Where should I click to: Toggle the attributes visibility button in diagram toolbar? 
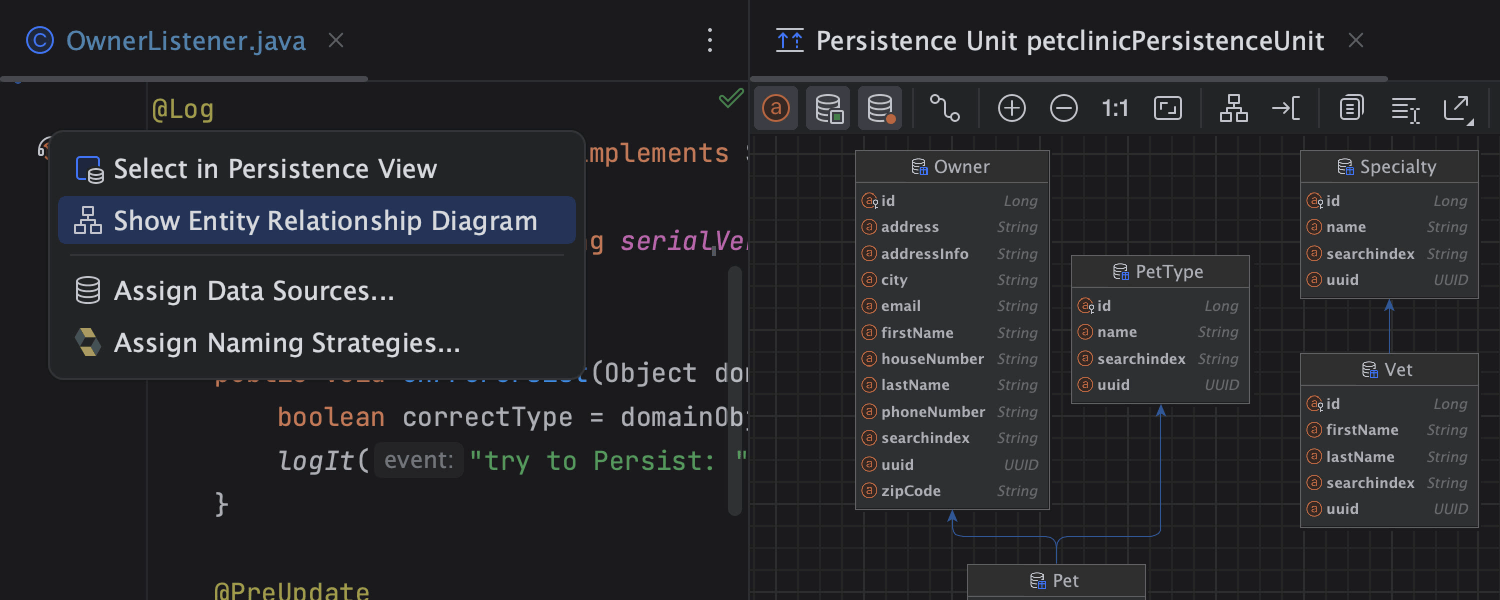[776, 108]
